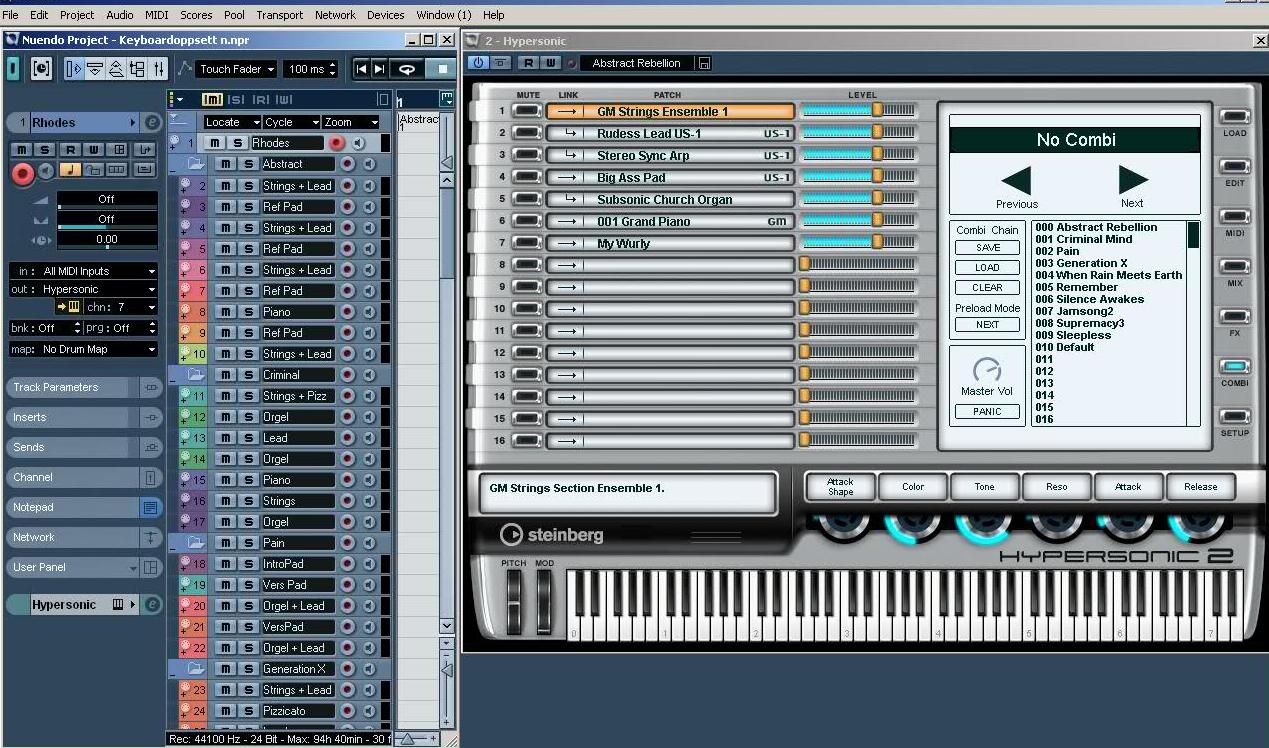This screenshot has width=1269, height=748.
Task: Click the Combi Chain LOAD button
Action: (987, 268)
